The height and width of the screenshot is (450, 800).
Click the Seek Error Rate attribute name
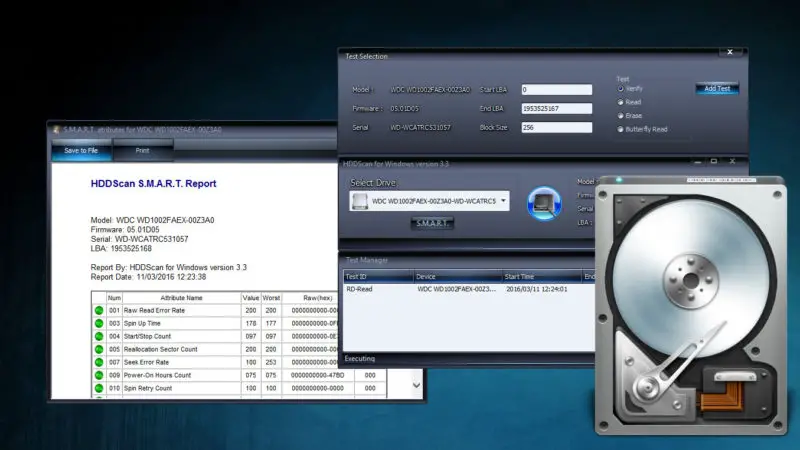click(146, 362)
